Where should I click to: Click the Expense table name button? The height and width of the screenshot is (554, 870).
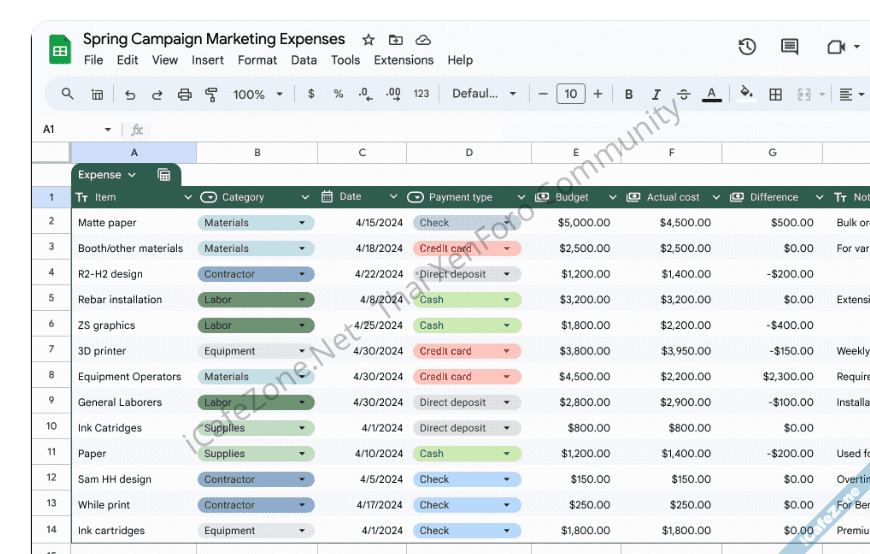point(107,175)
